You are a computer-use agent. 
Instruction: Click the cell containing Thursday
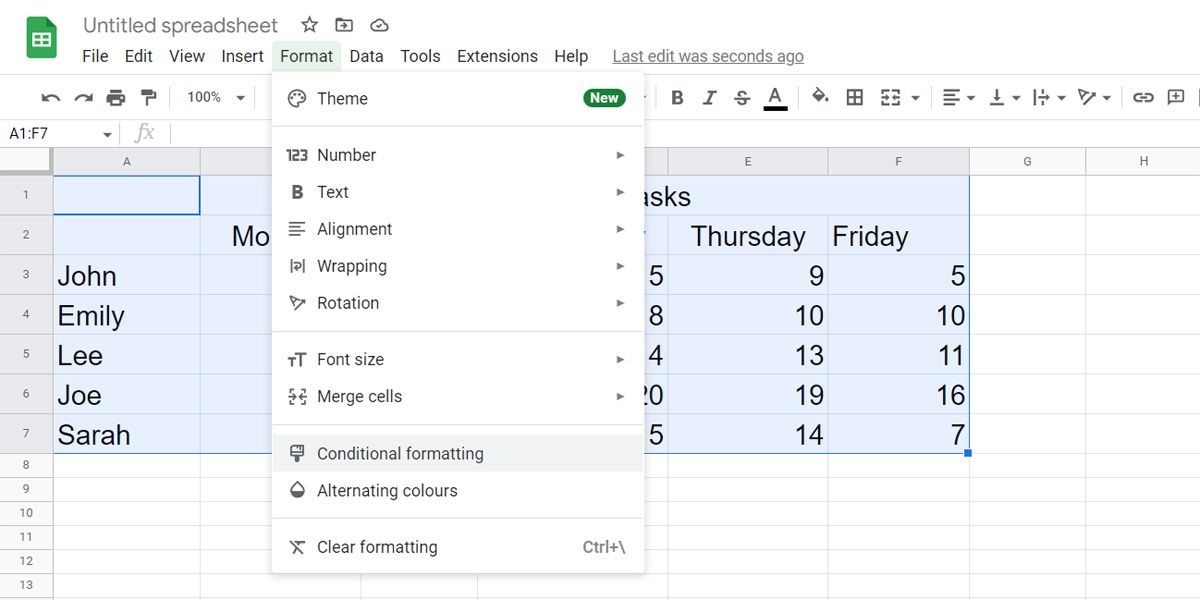[x=748, y=235]
